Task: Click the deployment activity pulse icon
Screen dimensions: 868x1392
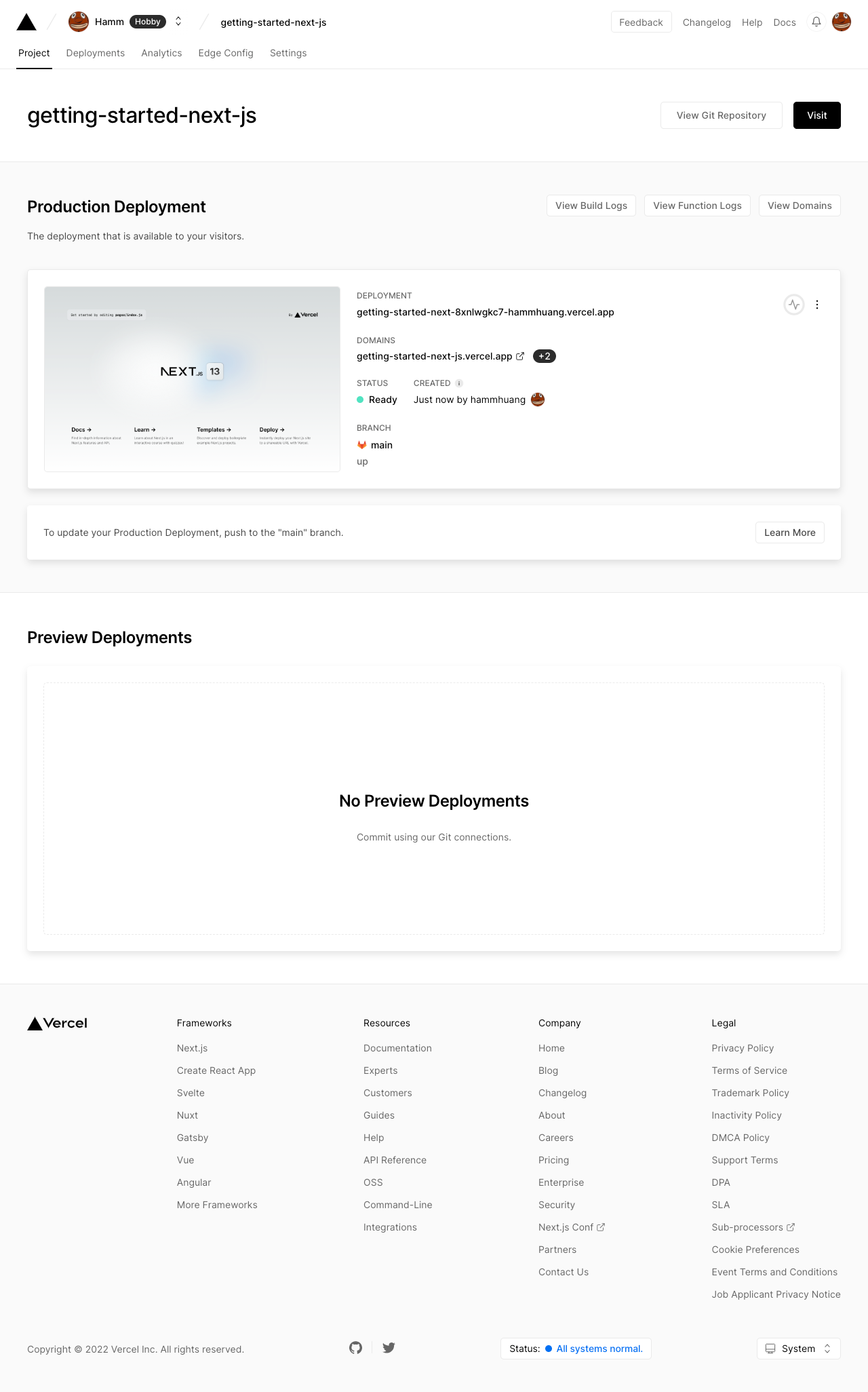Action: (x=794, y=305)
